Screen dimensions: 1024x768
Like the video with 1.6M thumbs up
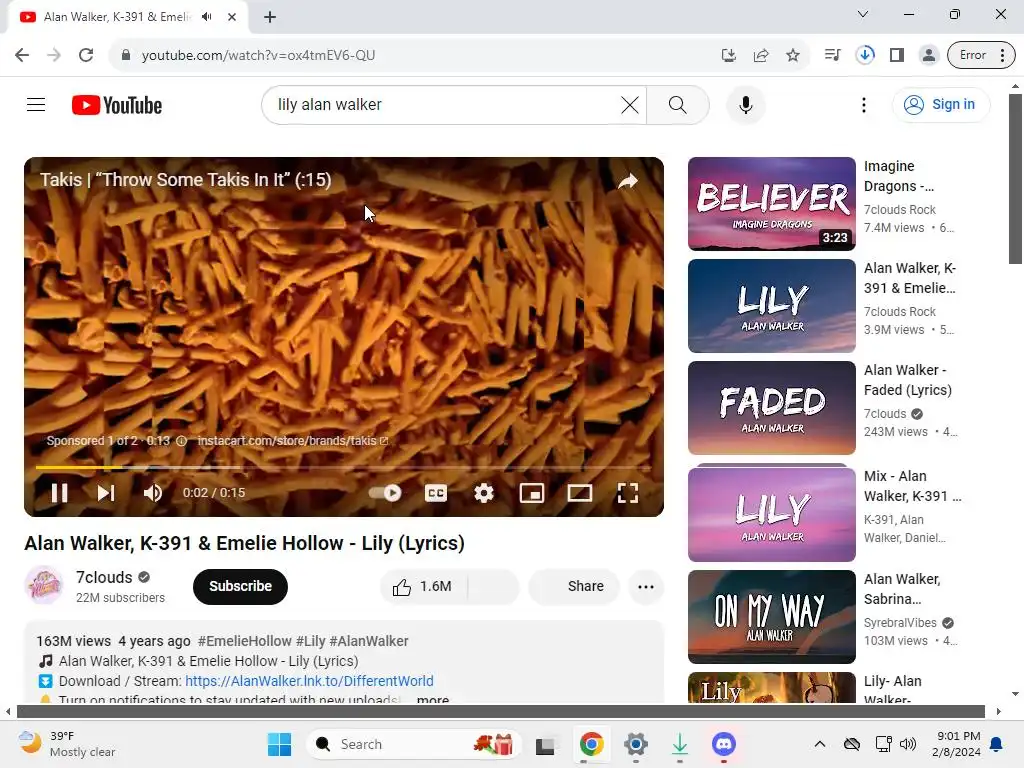[423, 586]
